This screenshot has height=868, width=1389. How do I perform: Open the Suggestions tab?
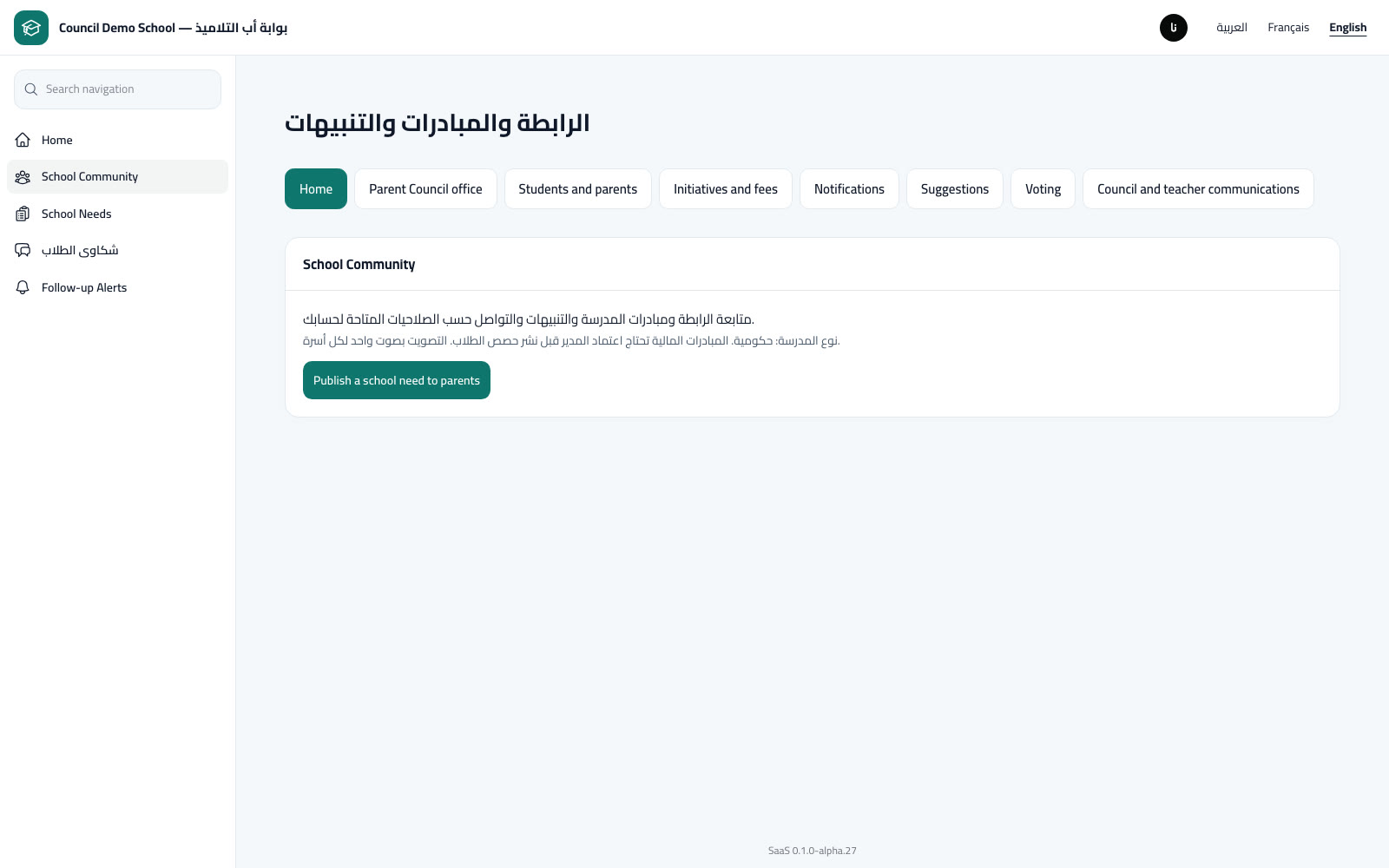955,188
